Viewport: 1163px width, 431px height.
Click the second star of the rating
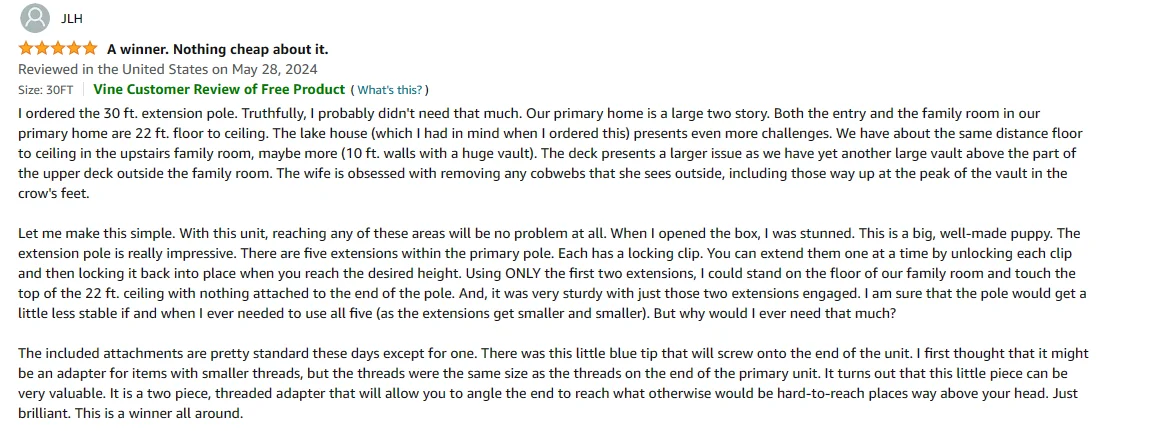coord(42,49)
